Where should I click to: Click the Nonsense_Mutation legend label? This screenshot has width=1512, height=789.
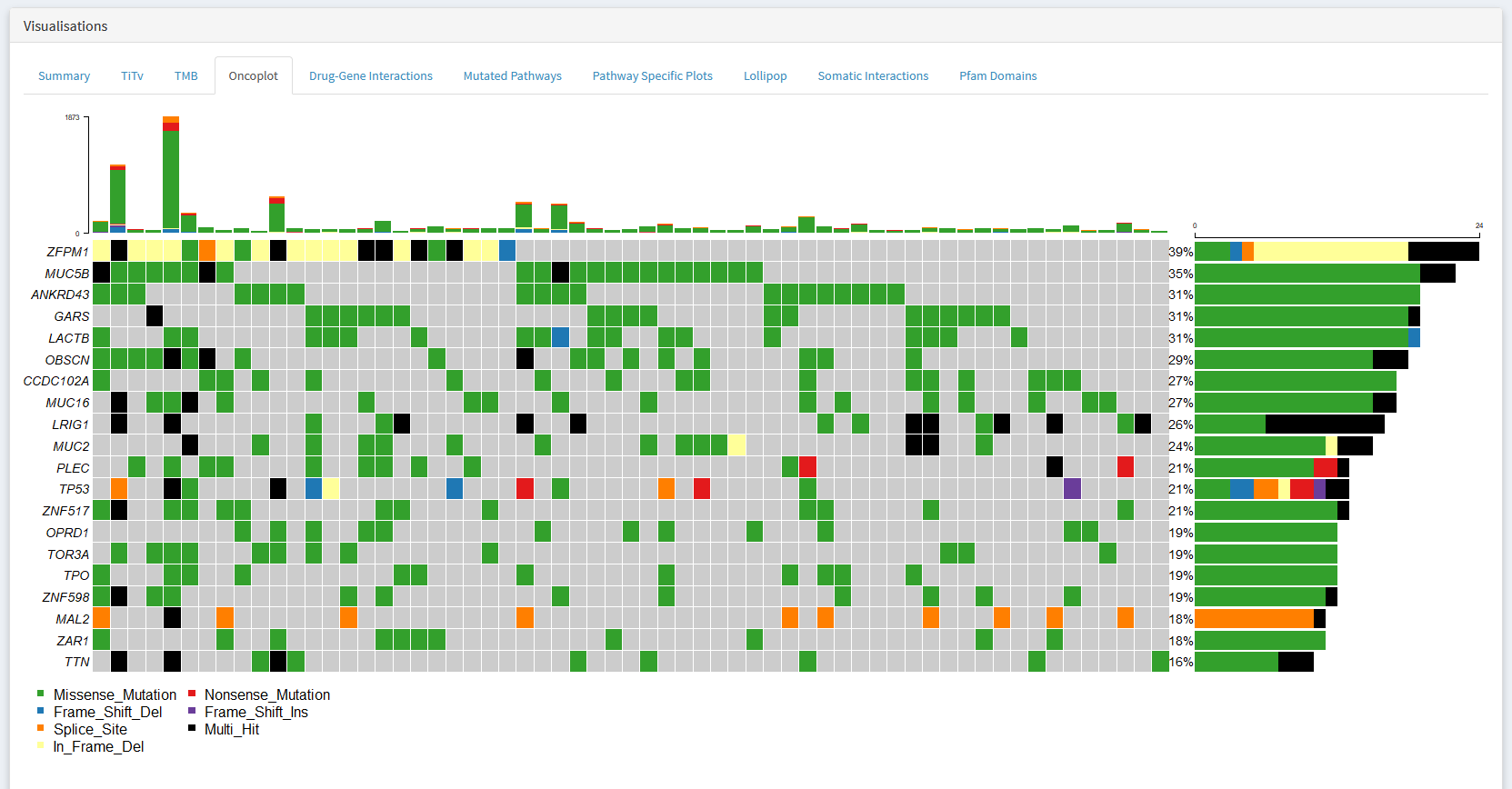coord(267,694)
